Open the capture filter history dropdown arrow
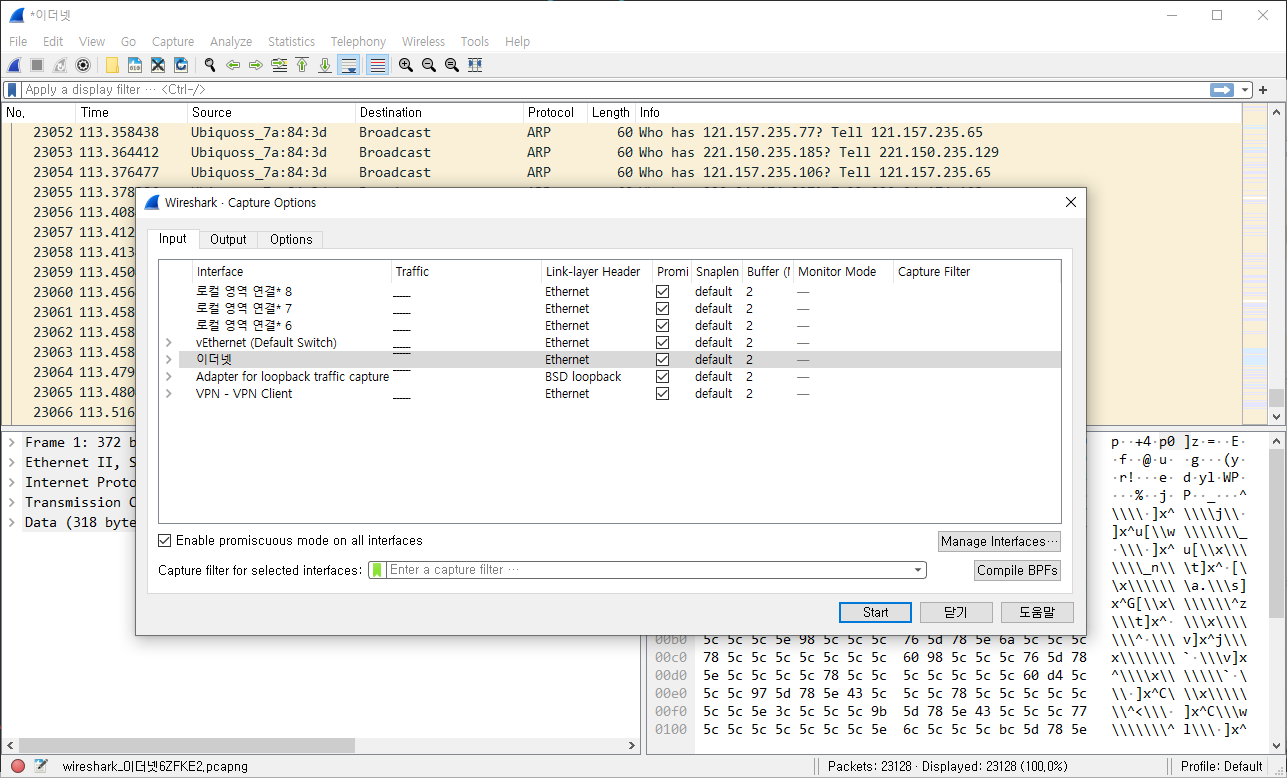The image size is (1287, 778). (x=918, y=570)
